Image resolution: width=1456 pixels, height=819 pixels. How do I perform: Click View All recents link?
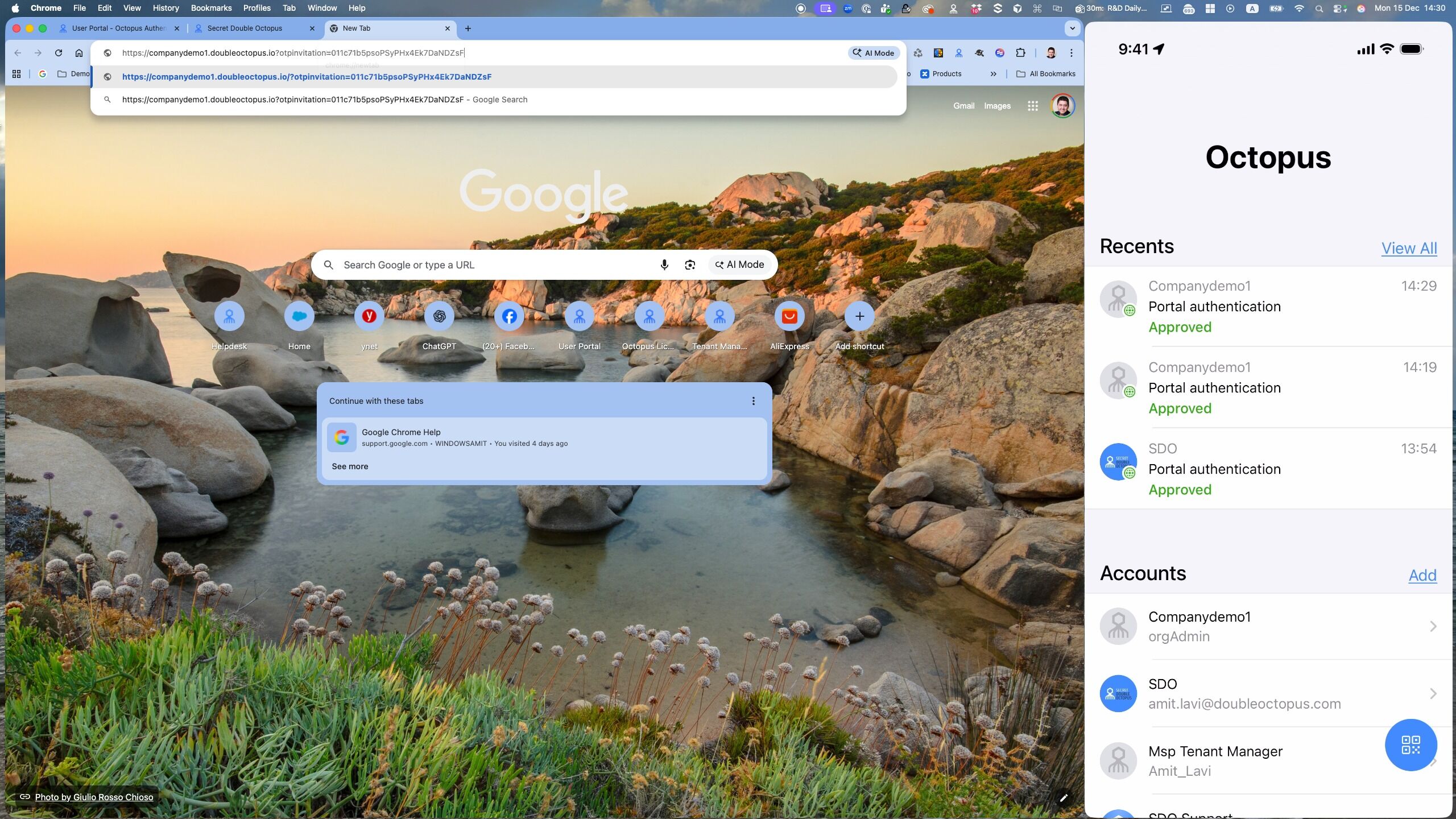pos(1409,248)
